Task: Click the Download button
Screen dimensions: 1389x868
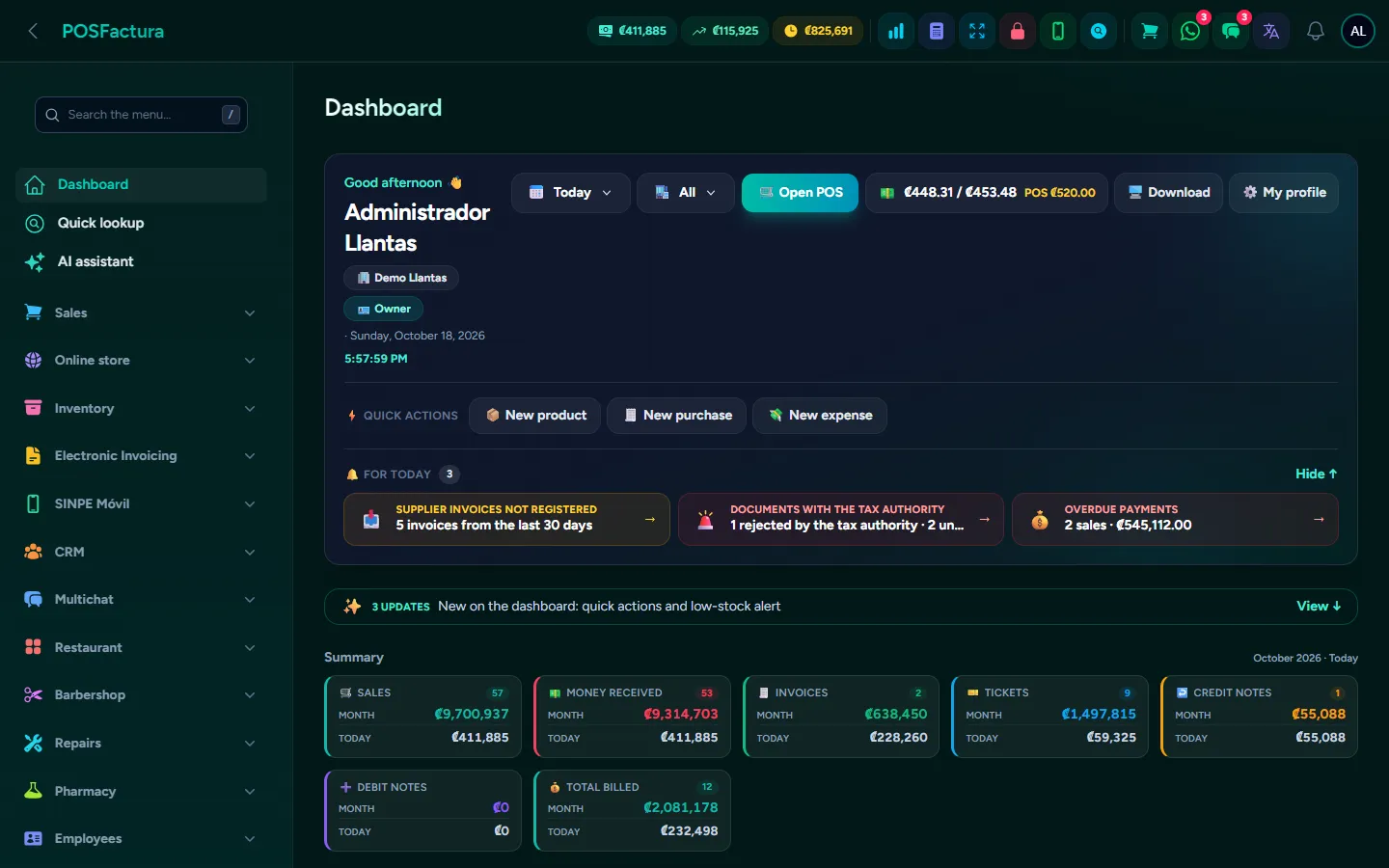Action: click(x=1169, y=193)
